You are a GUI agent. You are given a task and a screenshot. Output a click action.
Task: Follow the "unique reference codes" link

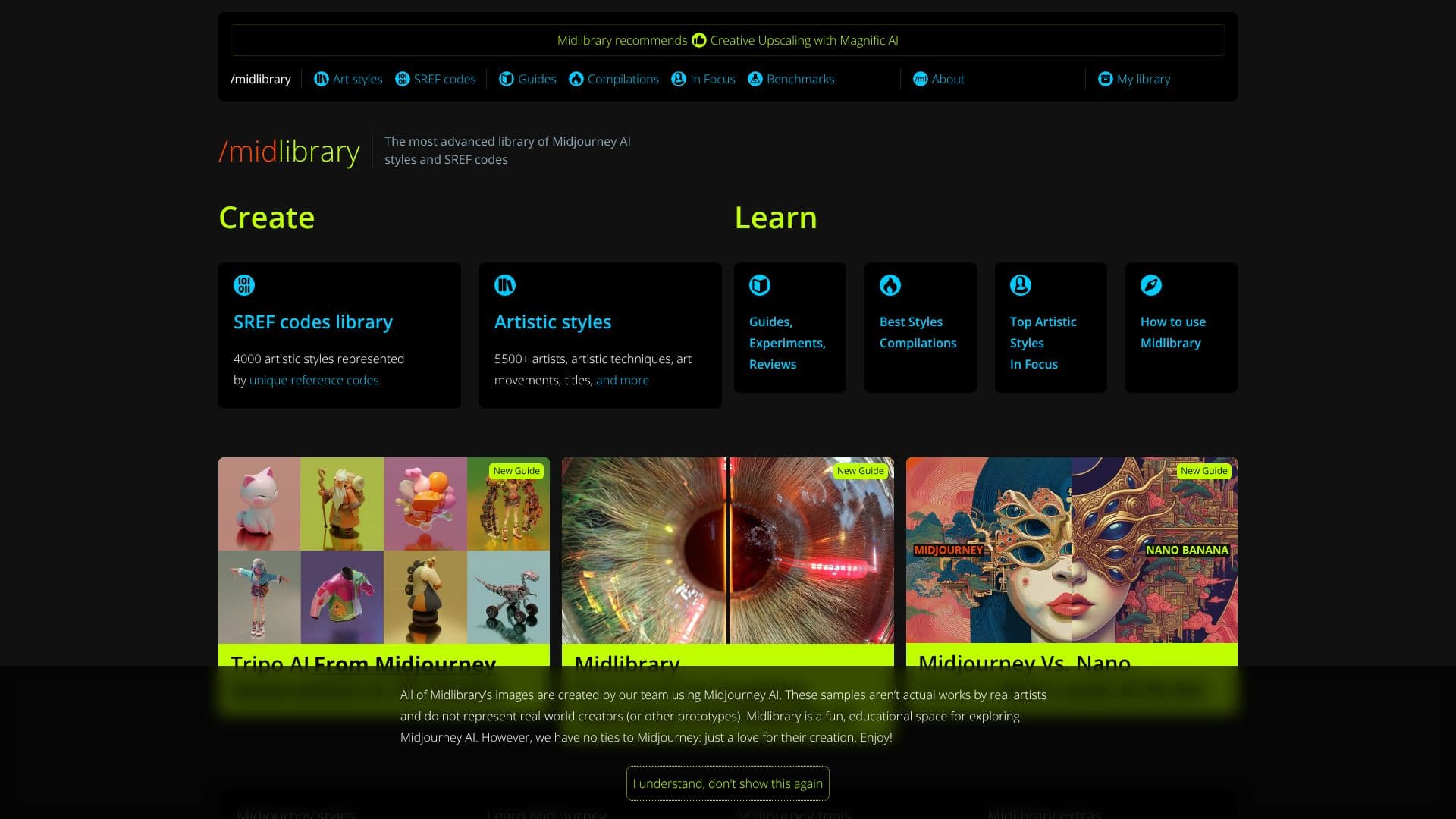click(x=314, y=380)
